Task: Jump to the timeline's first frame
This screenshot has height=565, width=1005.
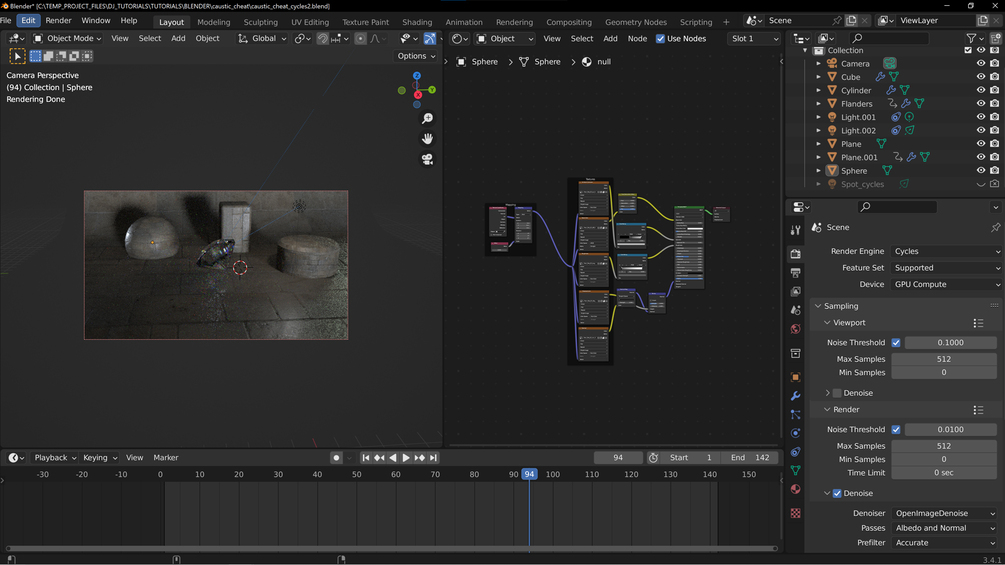Action: pyautogui.click(x=366, y=458)
